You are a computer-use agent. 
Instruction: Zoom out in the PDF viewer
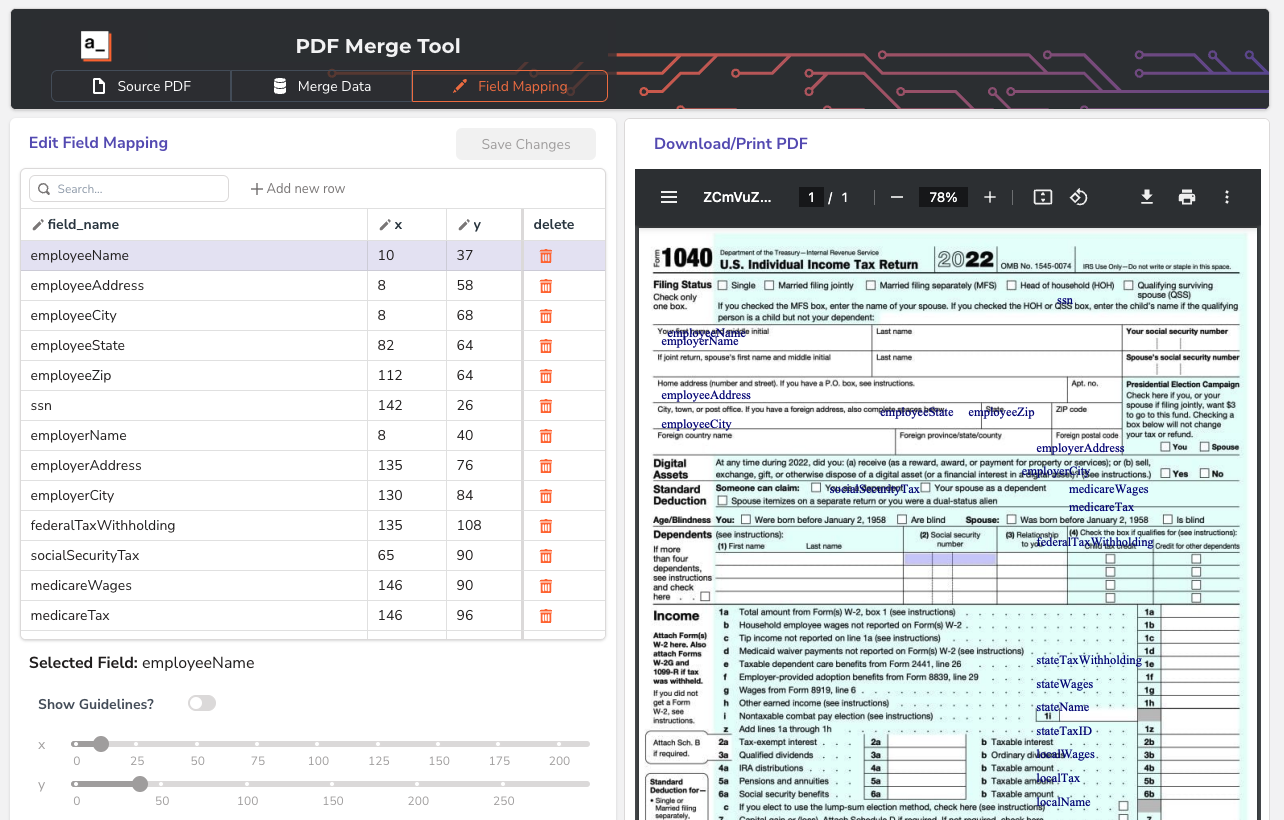(x=897, y=197)
